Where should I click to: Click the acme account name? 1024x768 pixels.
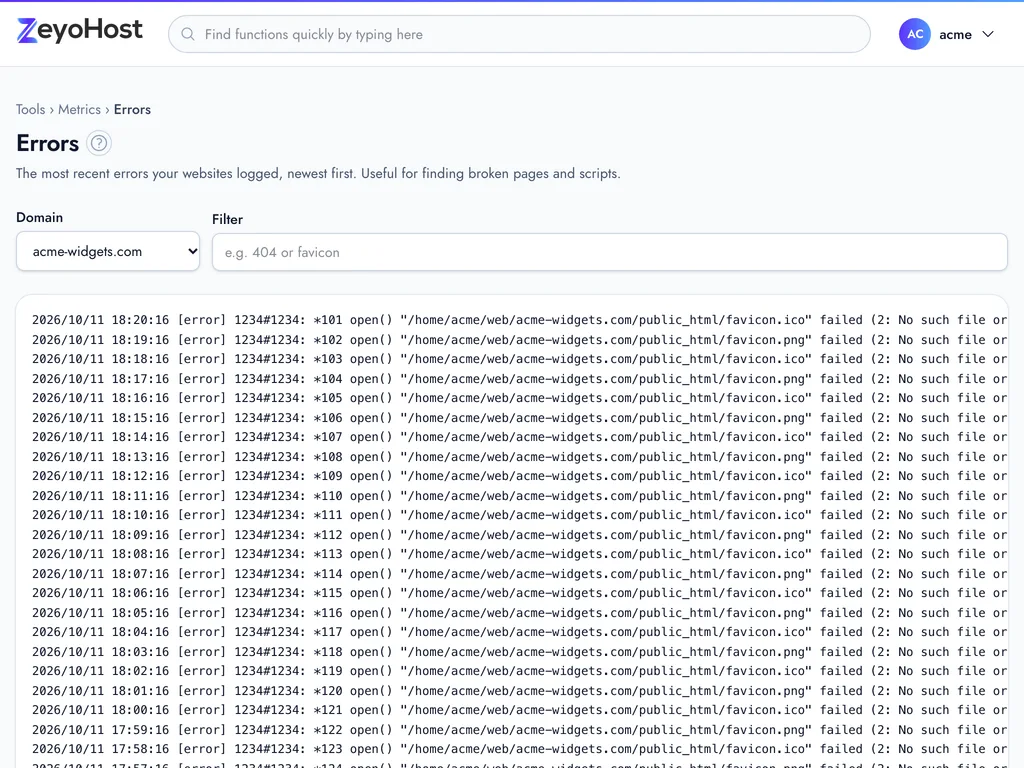(955, 35)
